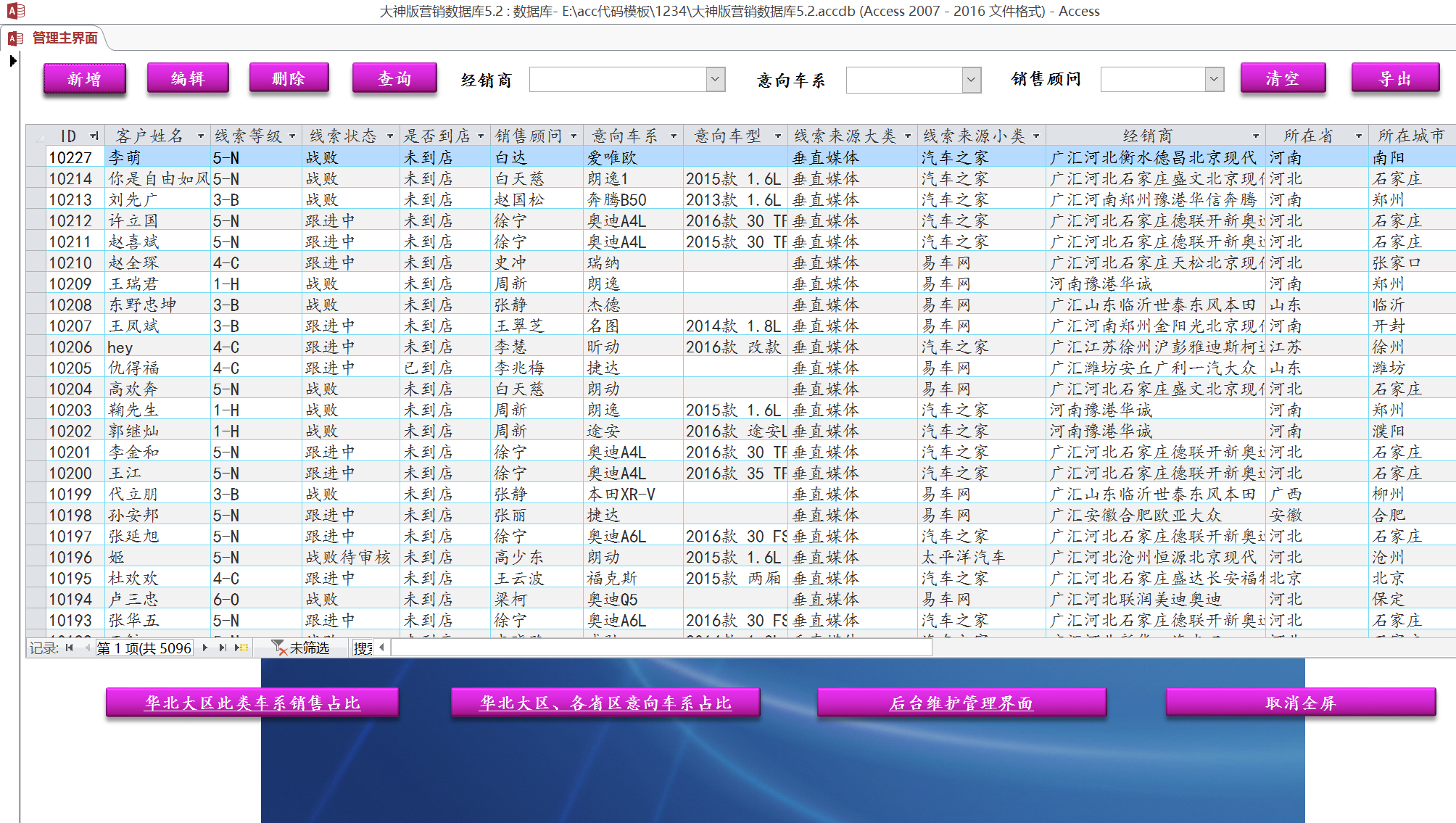
Task: Click the 未筛选 filter status icon
Action: point(278,648)
